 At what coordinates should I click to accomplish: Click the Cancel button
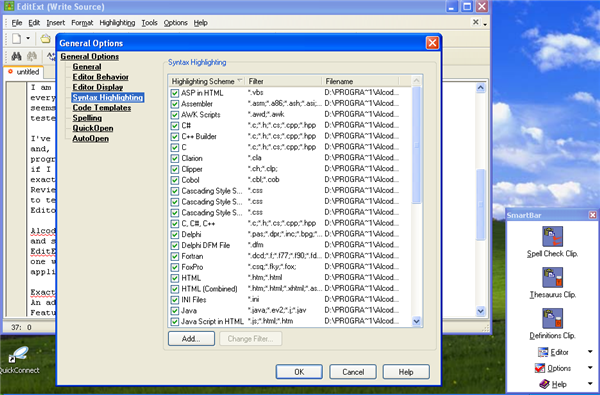click(353, 372)
